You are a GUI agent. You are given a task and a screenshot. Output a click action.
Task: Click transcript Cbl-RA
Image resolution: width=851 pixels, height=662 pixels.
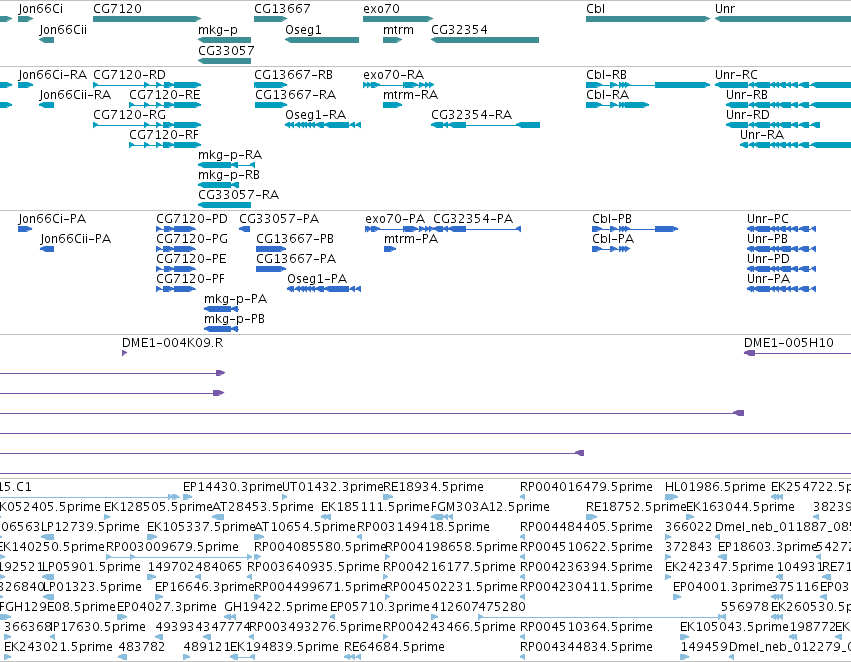(x=607, y=95)
